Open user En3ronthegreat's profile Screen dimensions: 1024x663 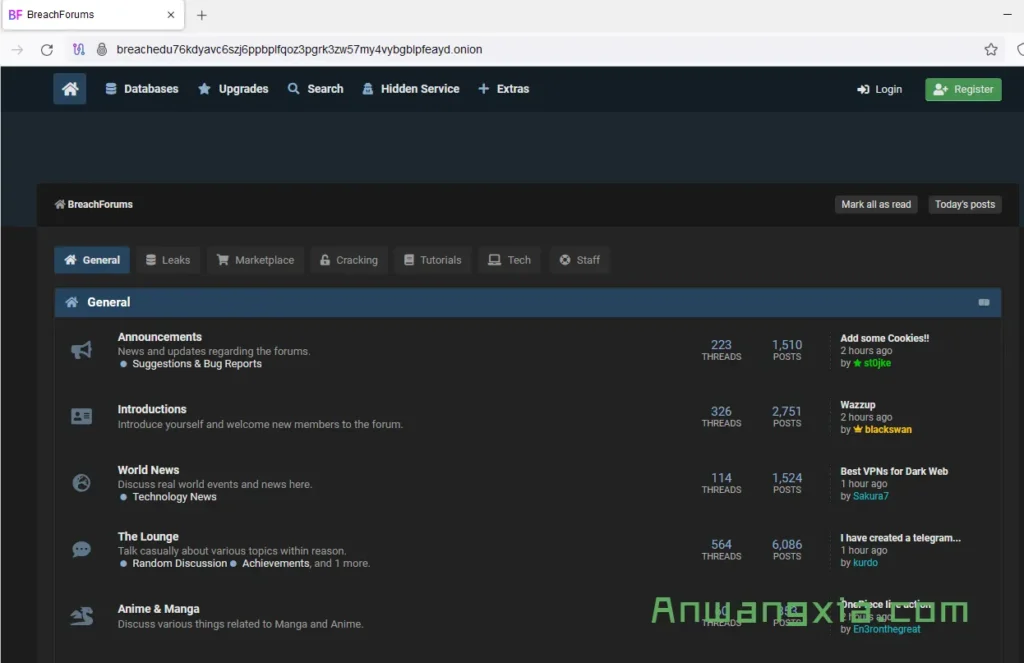pos(886,630)
